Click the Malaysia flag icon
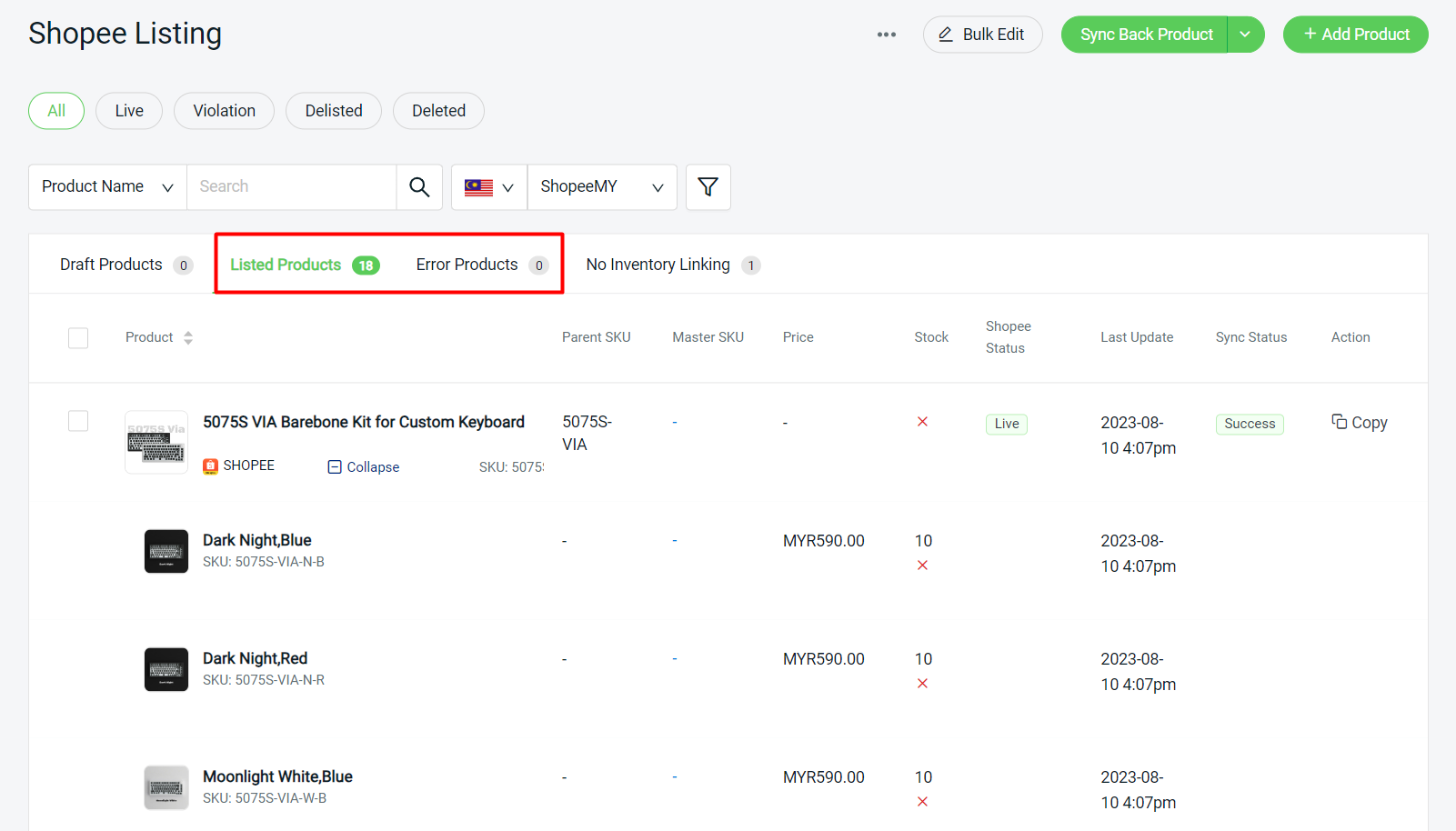Screen dimensions: 1456x831 tap(478, 187)
